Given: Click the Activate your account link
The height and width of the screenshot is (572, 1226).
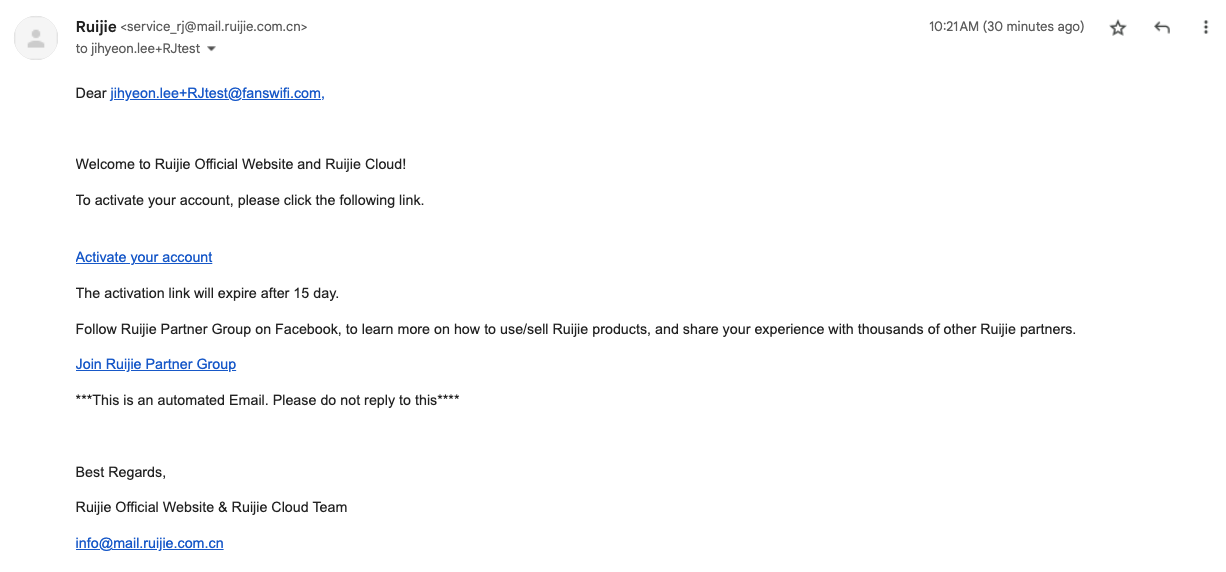Looking at the screenshot, I should pyautogui.click(x=144, y=257).
